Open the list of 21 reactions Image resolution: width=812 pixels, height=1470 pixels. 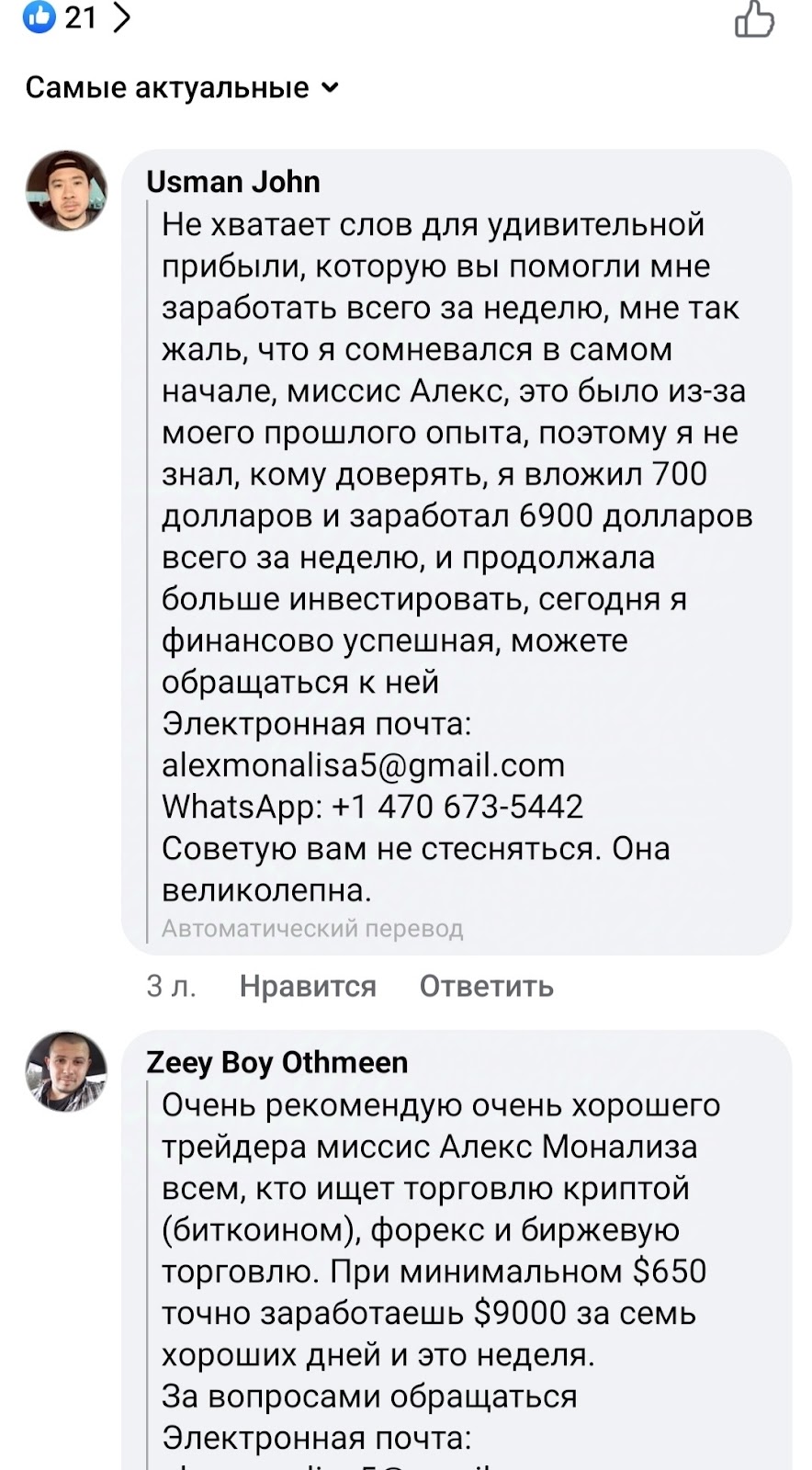81,17
